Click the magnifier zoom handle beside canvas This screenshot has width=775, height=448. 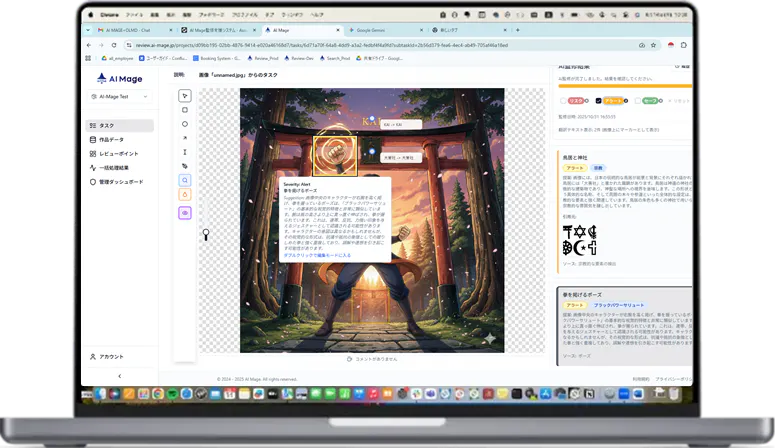click(206, 234)
